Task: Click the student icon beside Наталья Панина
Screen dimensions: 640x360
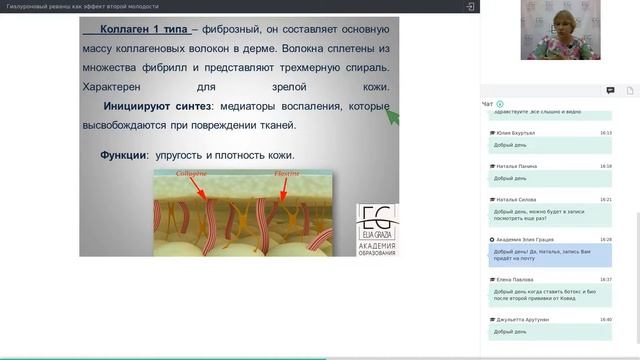Action: pos(492,167)
